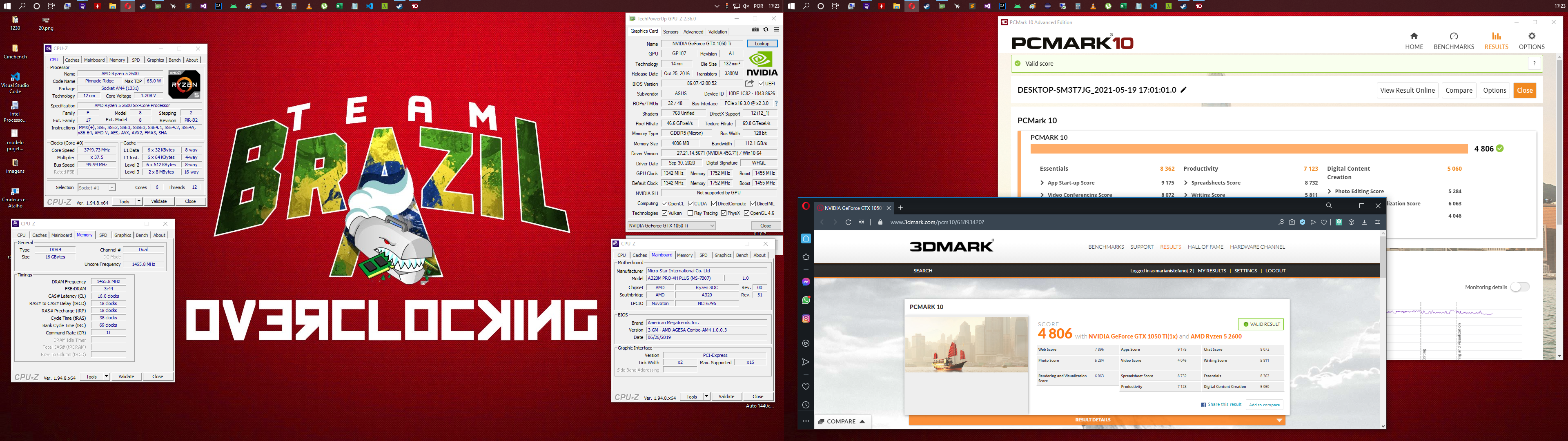Open Graphics tab in CPU-Z Mainboard window
1568x441 pixels.
click(723, 255)
